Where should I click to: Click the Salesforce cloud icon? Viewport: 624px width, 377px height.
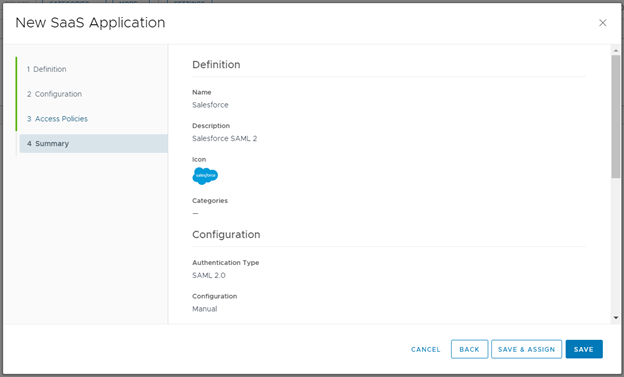(x=205, y=176)
